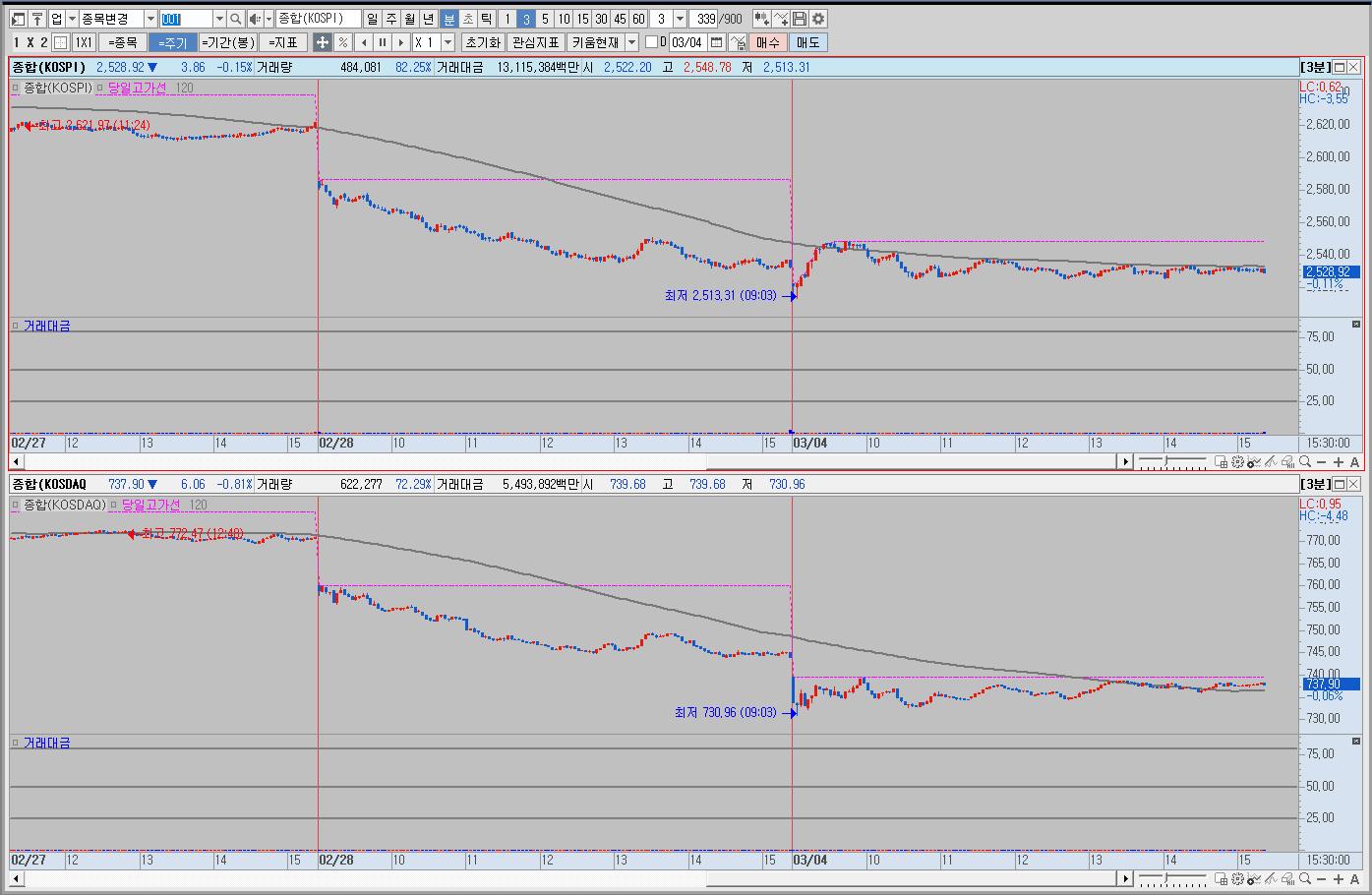Viewport: 1372px width, 895px height.
Task: Choose the 5-minute interval button
Action: pyautogui.click(x=545, y=19)
